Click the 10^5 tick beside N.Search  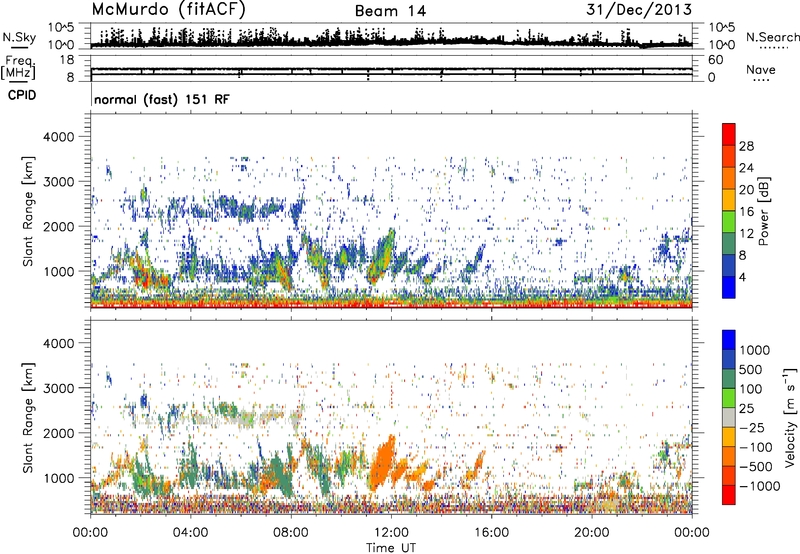point(721,27)
